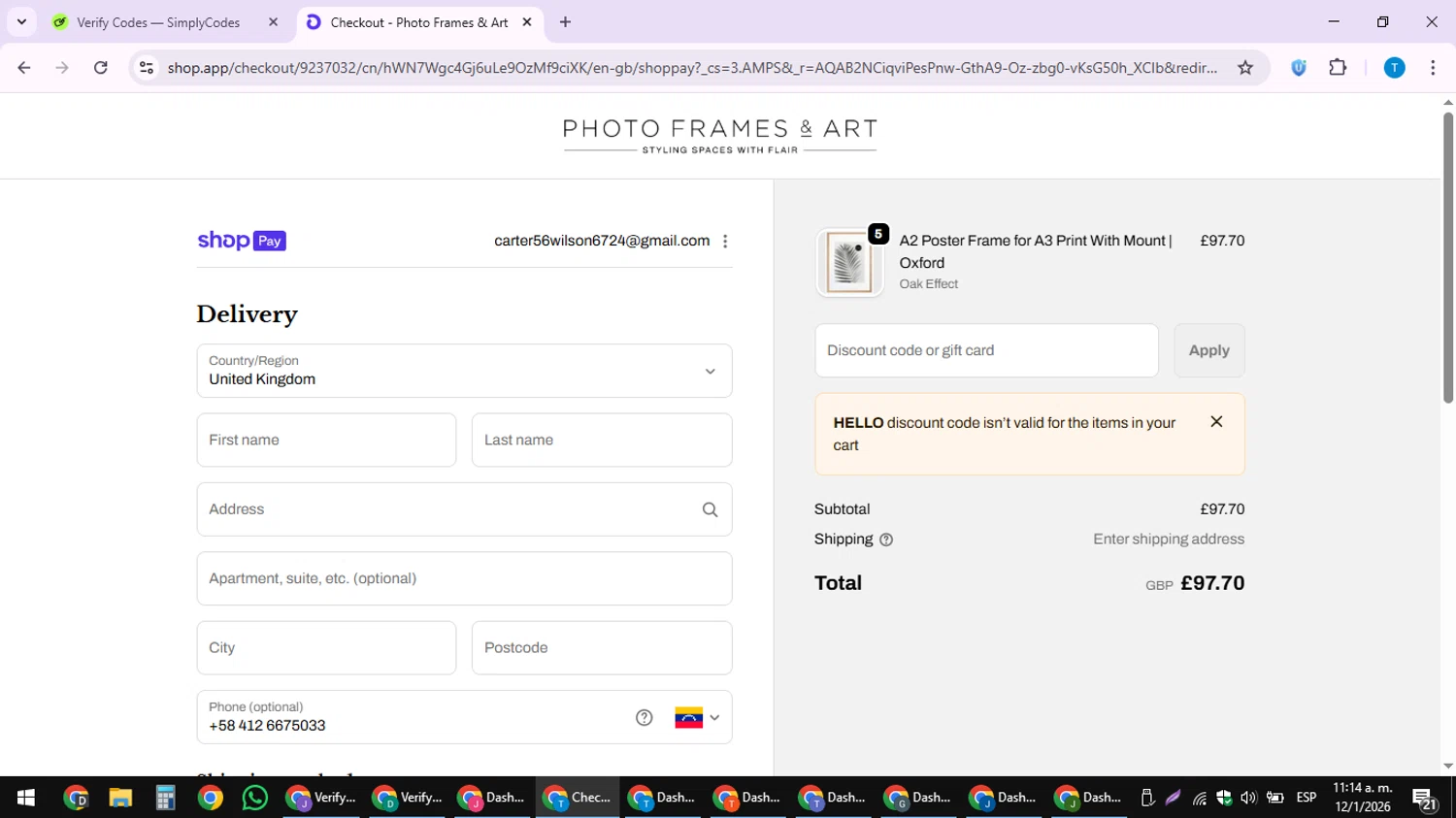
Task: Open the tab search dropdown arrow
Action: point(21,22)
